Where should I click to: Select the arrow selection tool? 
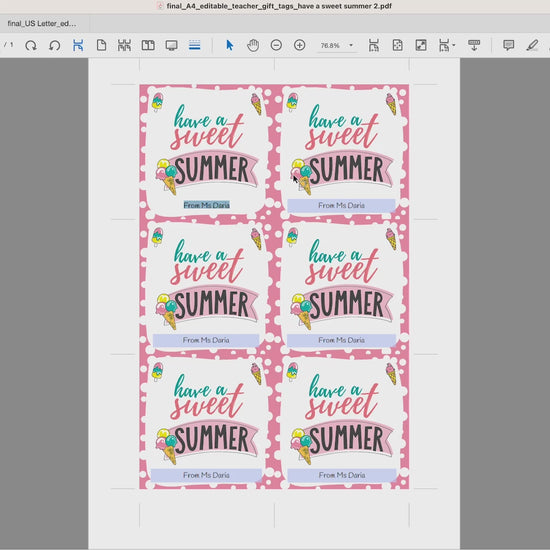click(230, 45)
